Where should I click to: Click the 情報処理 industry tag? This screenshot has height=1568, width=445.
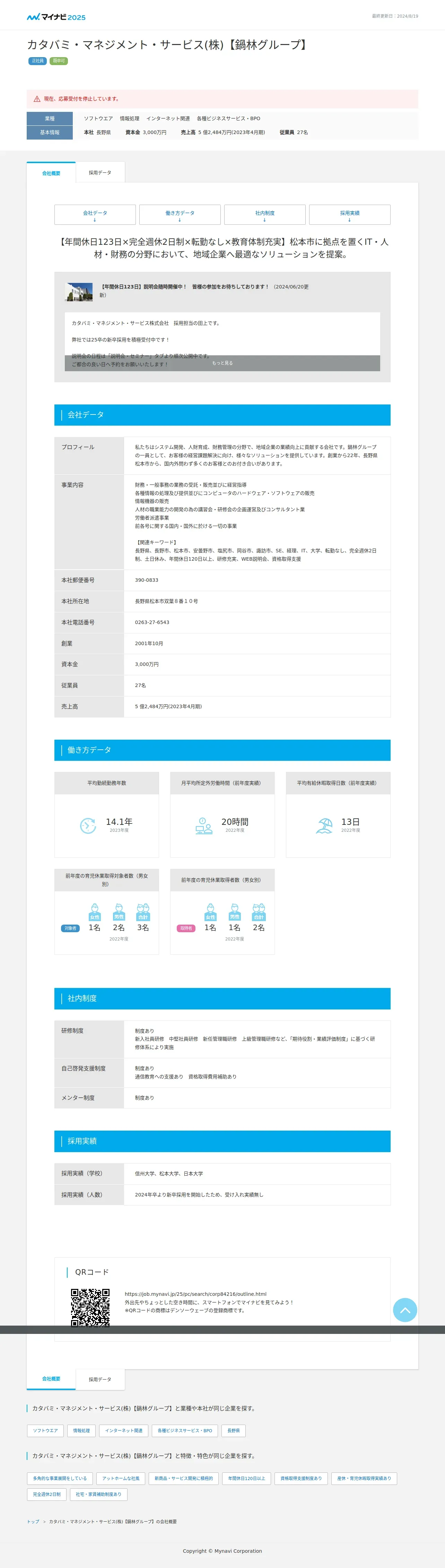click(81, 1431)
